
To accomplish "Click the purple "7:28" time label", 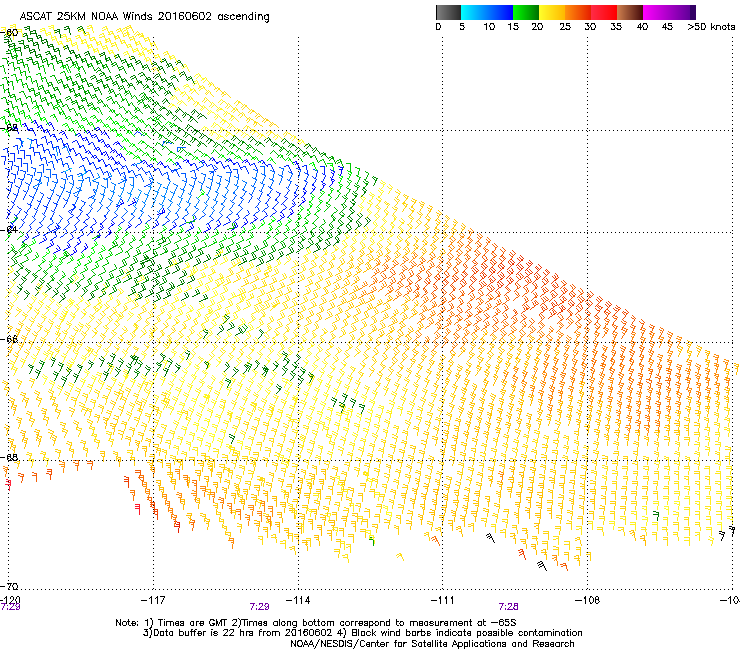I will [x=508, y=607].
